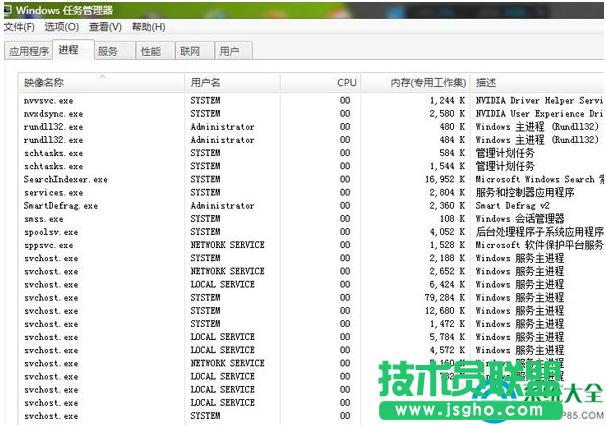Viewport: 606px width, 426px height.
Task: Open the 文件(F) menu
Action: click(x=19, y=27)
